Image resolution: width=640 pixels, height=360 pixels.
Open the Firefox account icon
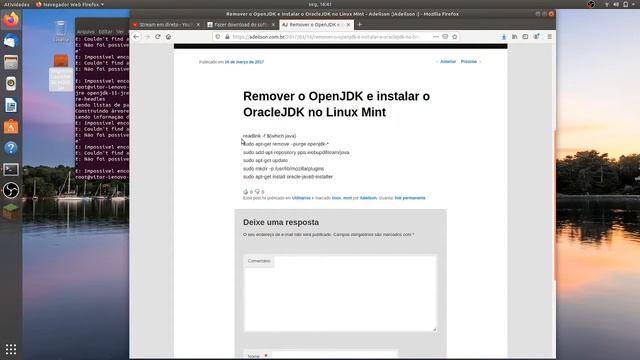click(537, 37)
